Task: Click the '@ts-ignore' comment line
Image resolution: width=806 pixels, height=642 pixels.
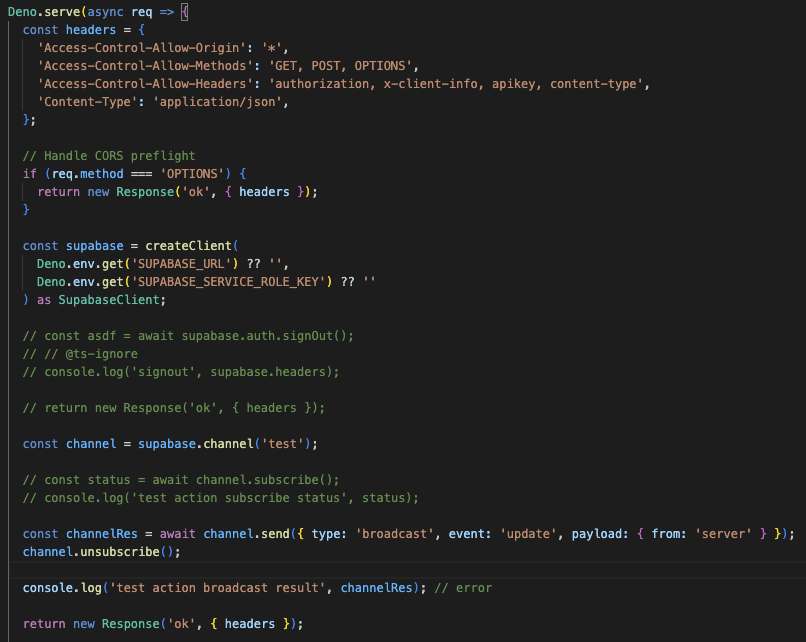Action: click(80, 354)
